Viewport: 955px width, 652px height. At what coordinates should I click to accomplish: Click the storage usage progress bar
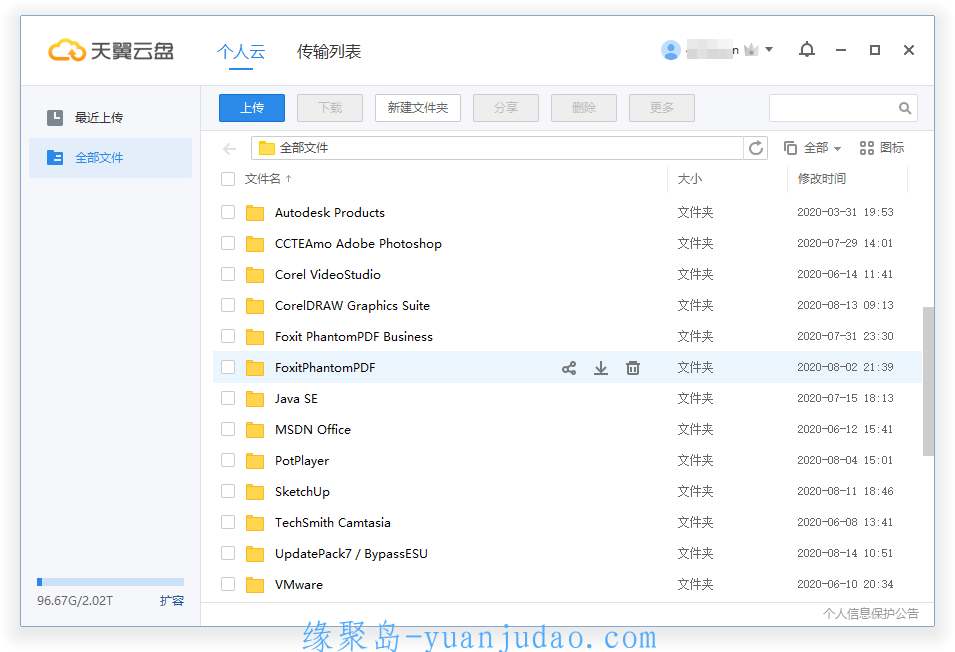point(110,582)
